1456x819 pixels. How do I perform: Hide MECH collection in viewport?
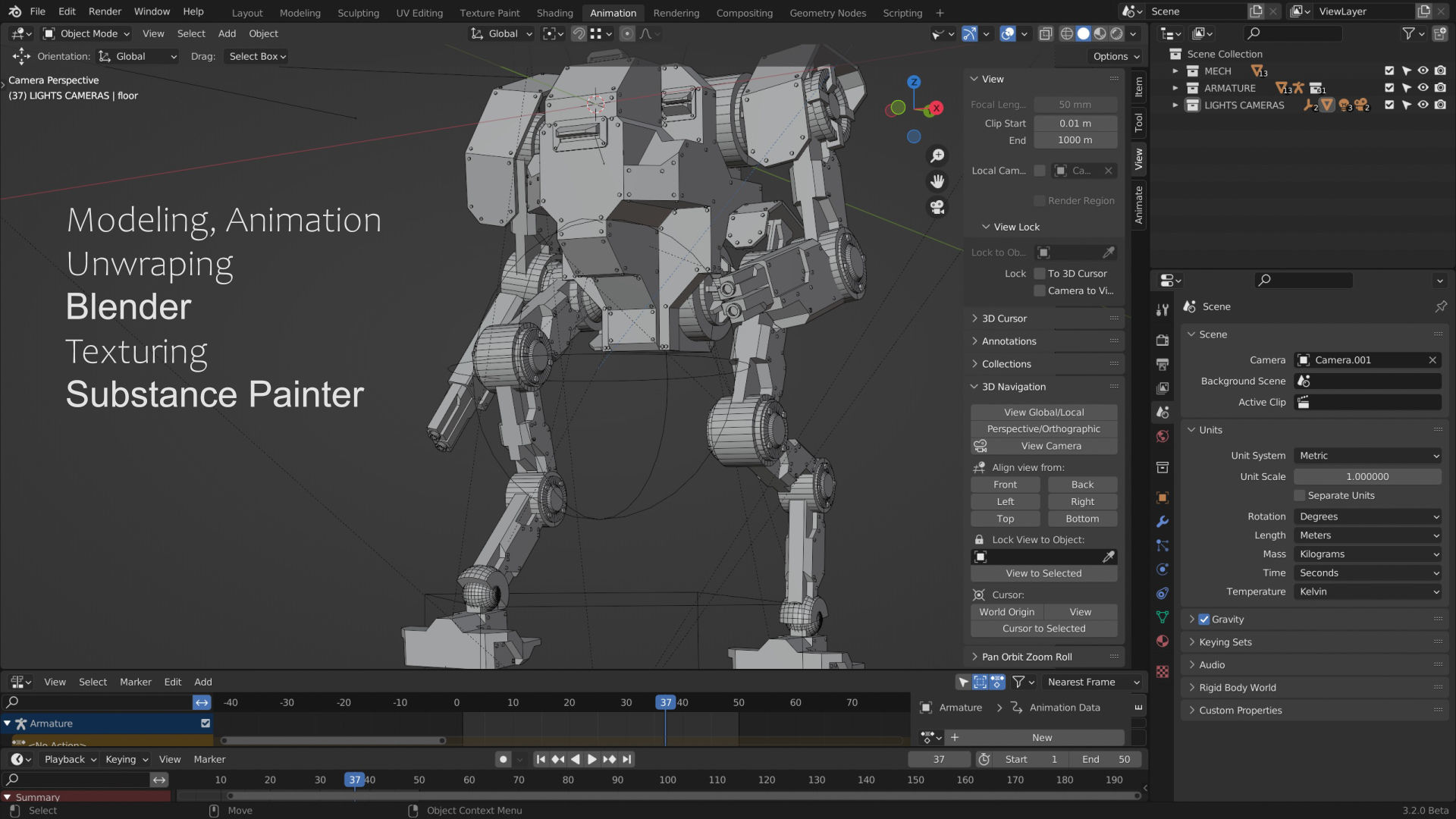click(x=1423, y=71)
